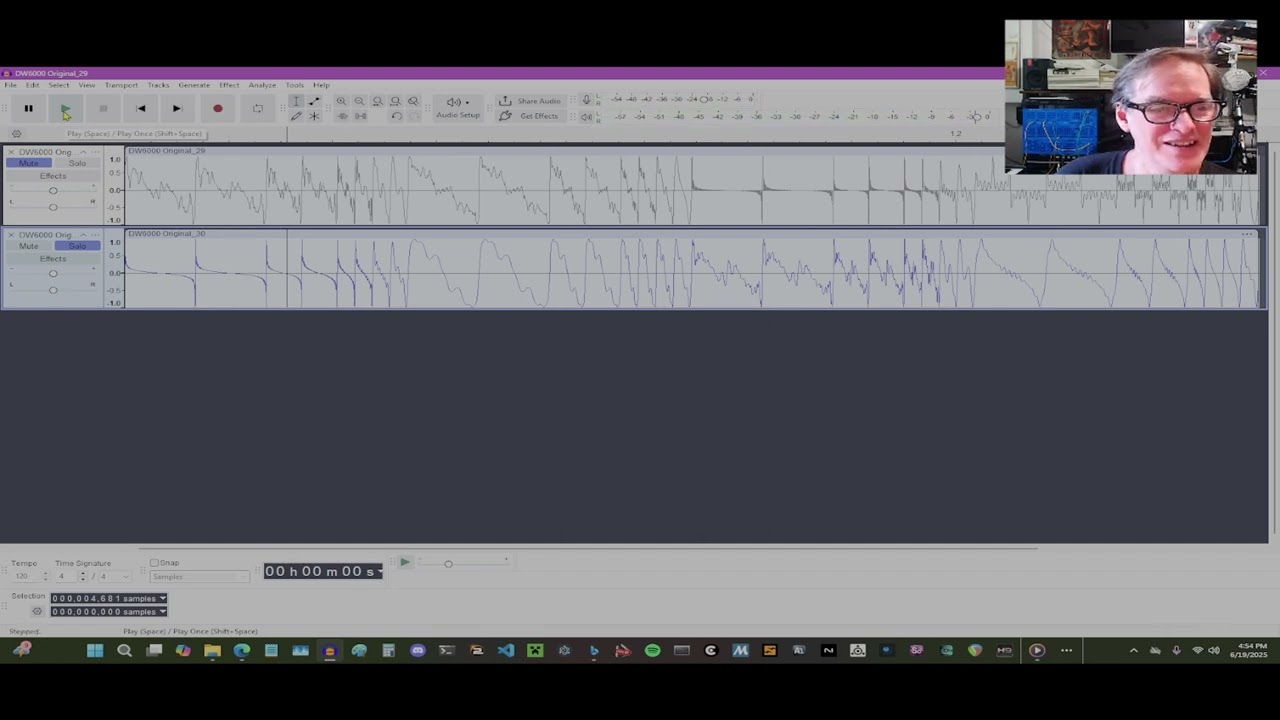Screen dimensions: 1280x720
Task: Collapse the DW6000 Original_29 track
Action: click(x=84, y=152)
